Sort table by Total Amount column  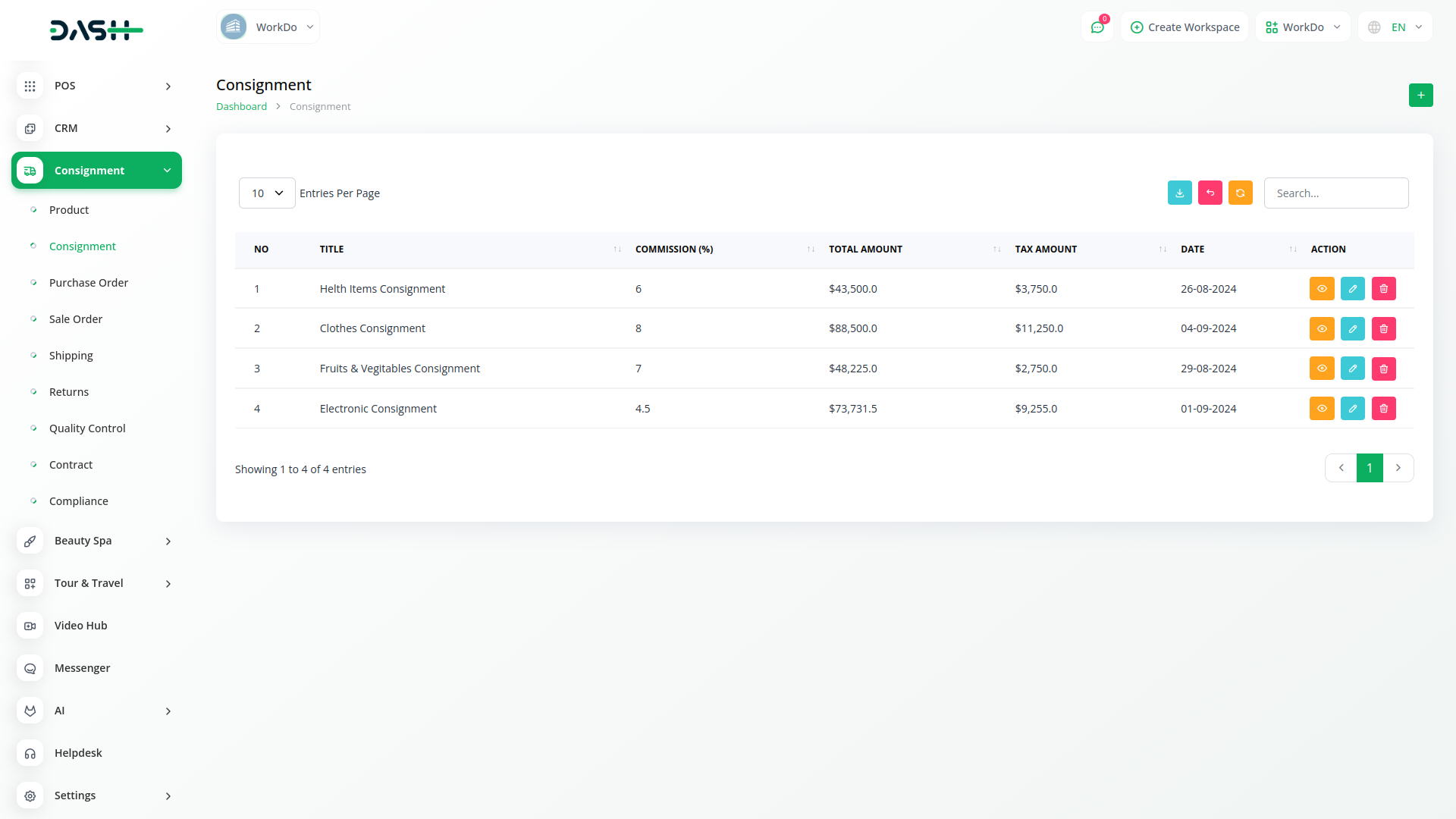point(865,249)
